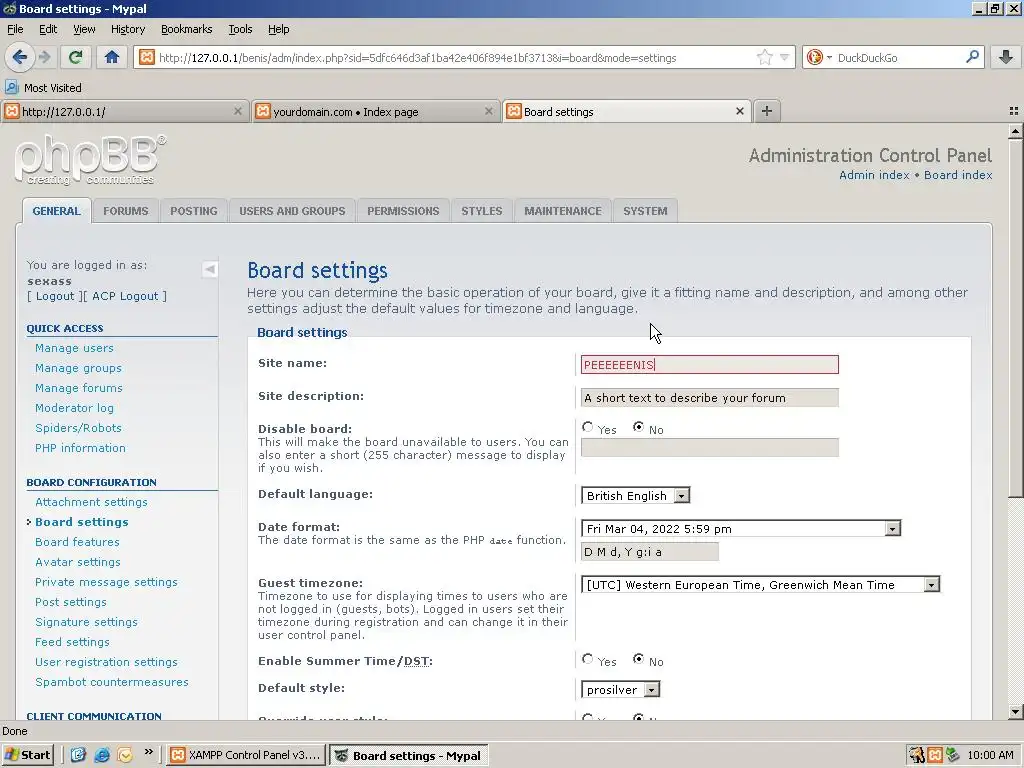Open the downloads arrow icon

click(1006, 57)
